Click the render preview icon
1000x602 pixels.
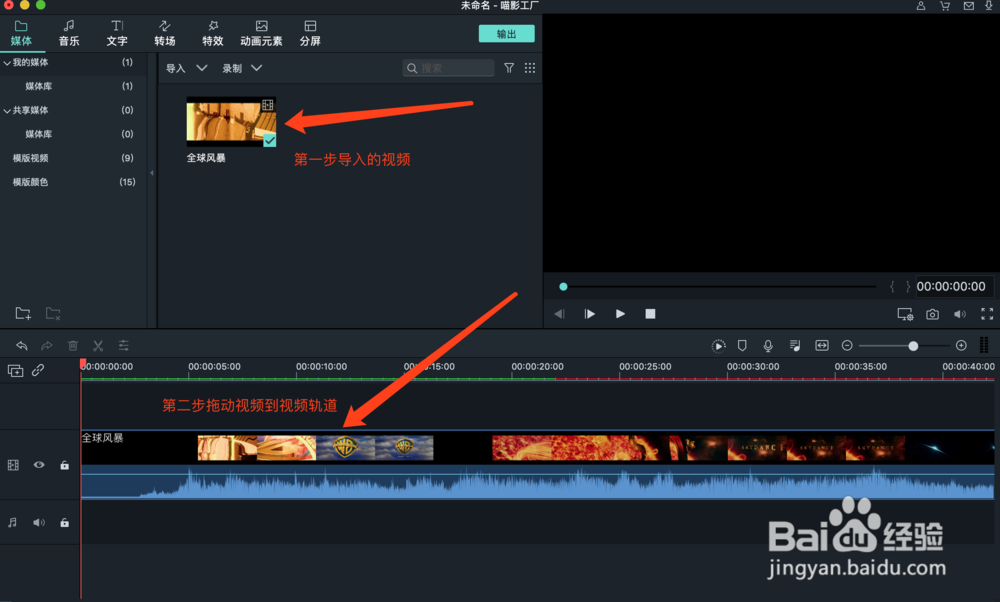[718, 346]
